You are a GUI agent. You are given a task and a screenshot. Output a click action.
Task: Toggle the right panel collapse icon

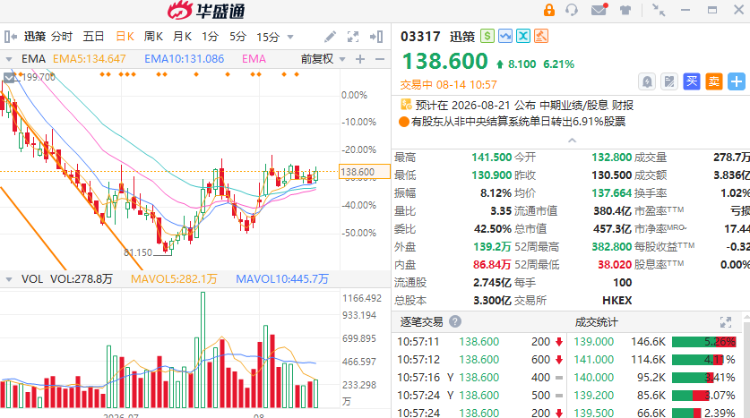[376, 36]
